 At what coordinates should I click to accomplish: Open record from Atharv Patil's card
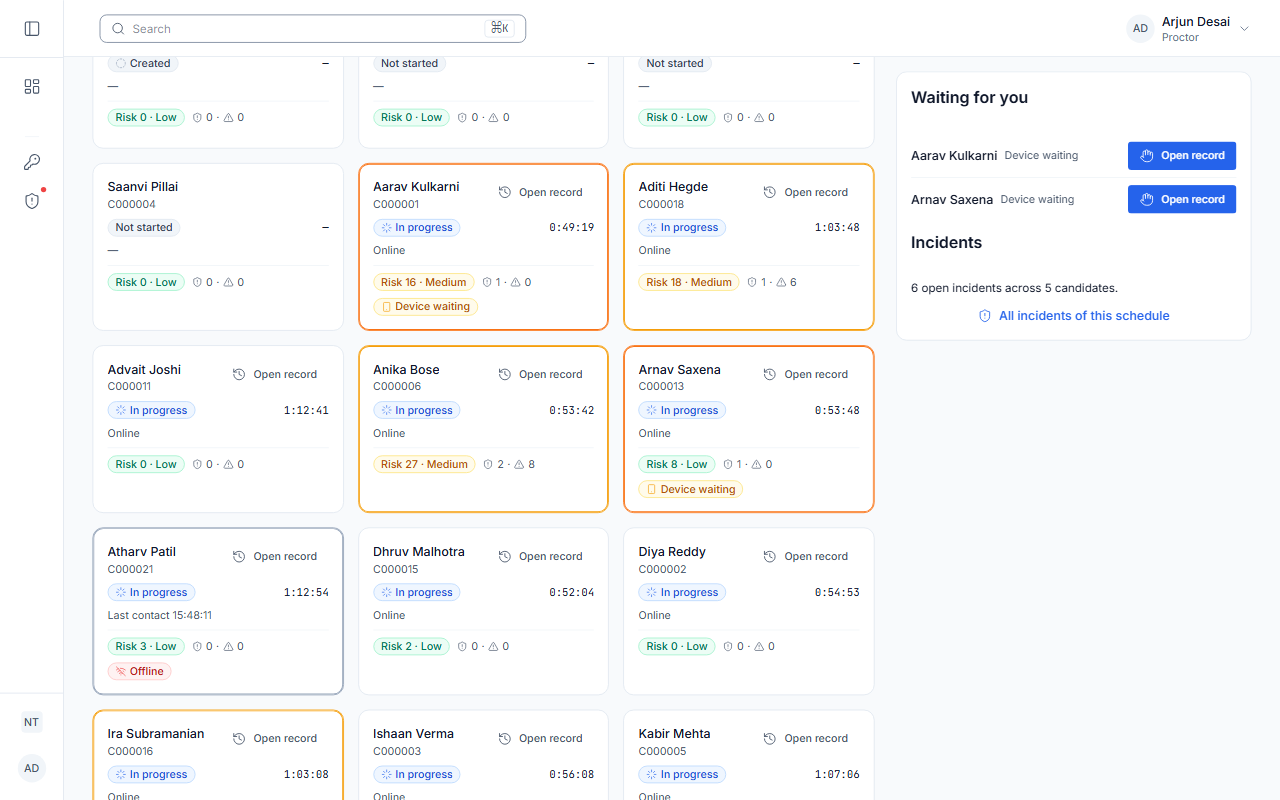point(275,556)
